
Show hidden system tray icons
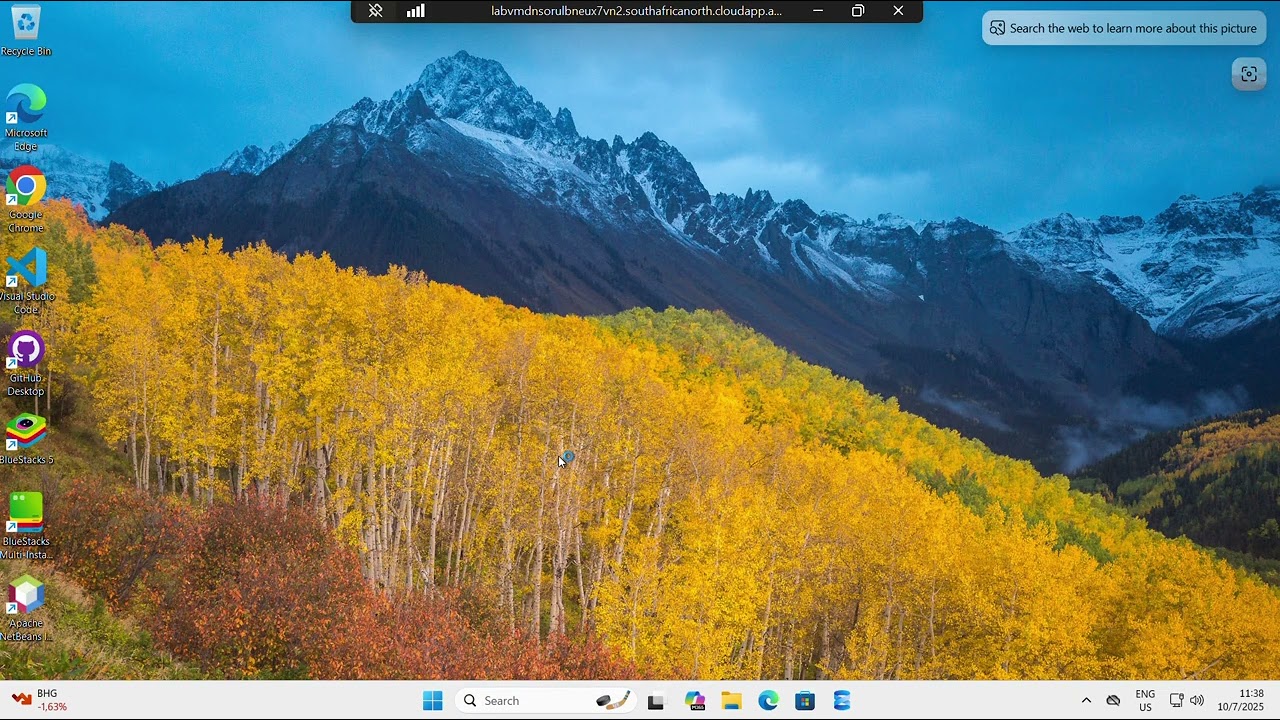[x=1086, y=701]
